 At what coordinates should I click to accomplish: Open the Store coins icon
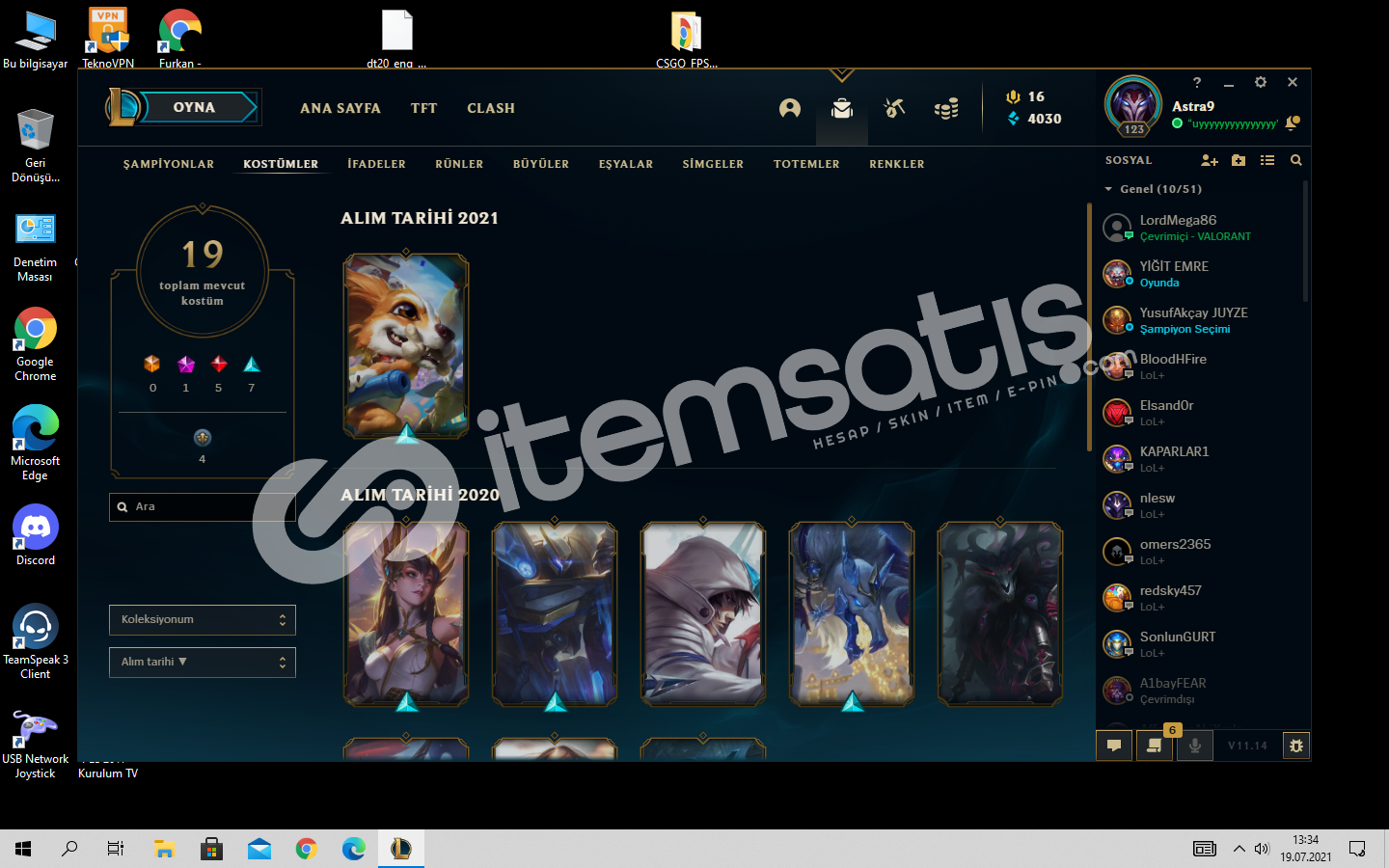[x=946, y=108]
